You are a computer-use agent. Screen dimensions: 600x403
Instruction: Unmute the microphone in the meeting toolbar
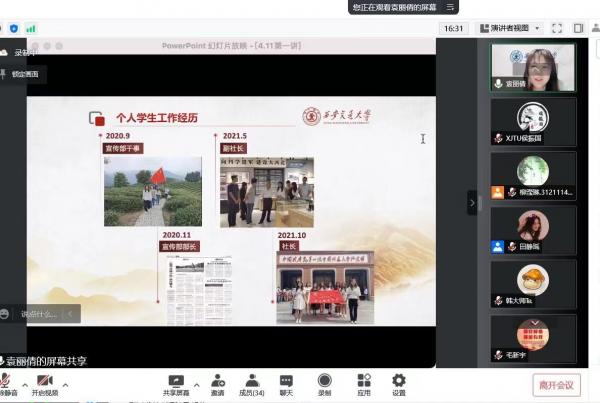pyautogui.click(x=6, y=382)
